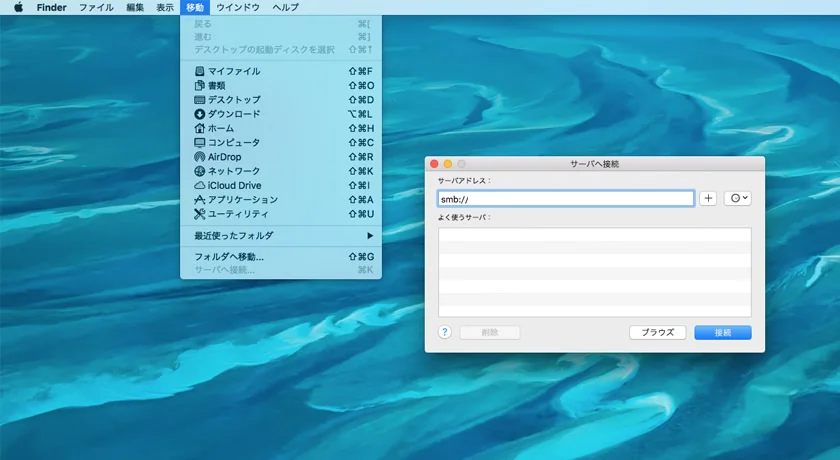Click the よく使うサーバ favorites list

595,272
